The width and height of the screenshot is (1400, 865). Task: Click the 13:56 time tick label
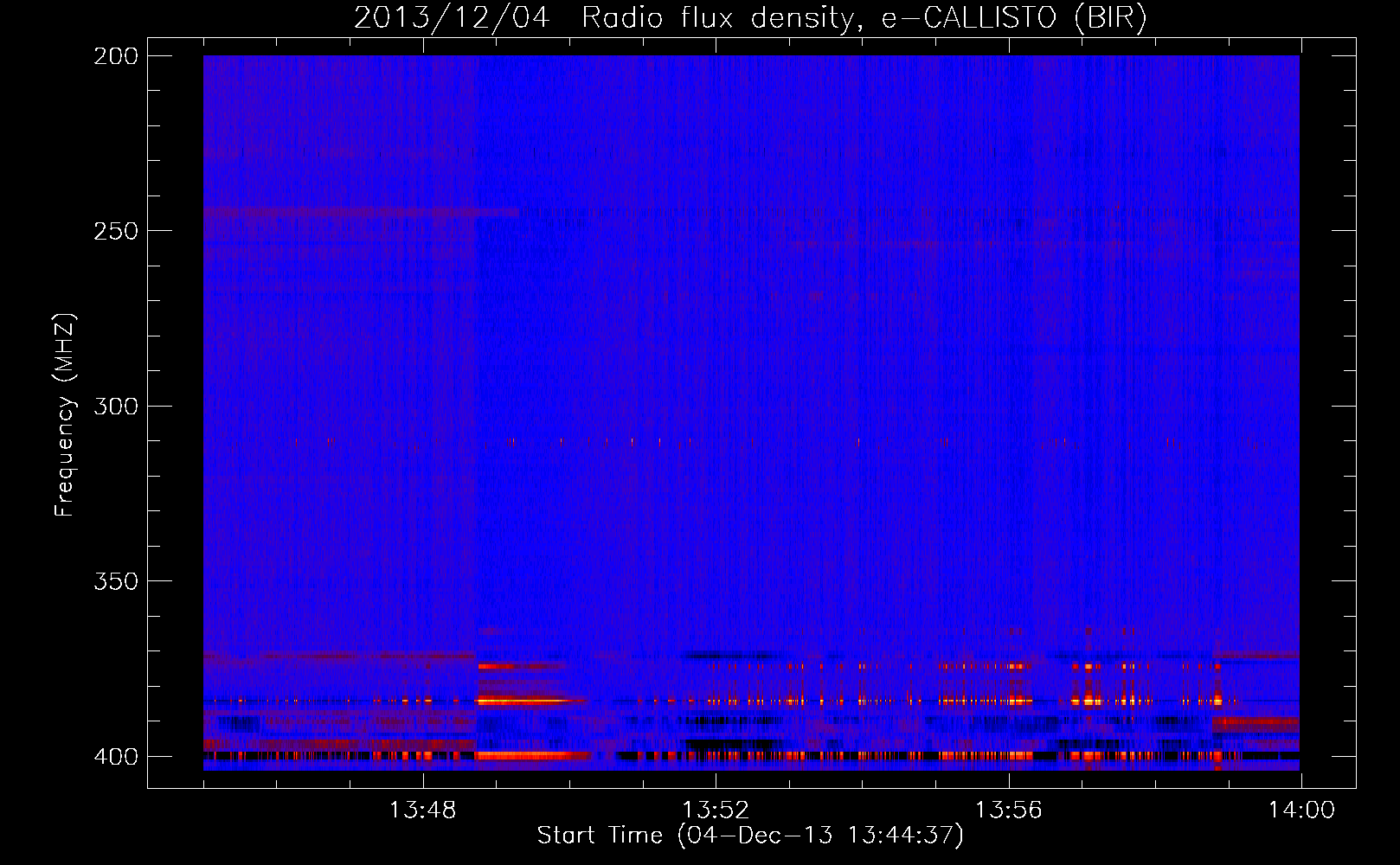click(1008, 811)
